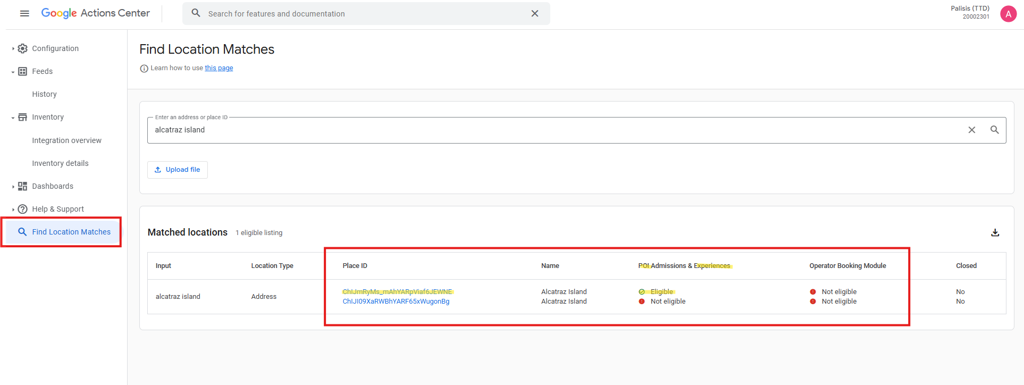Run search with the address field magnifier
Viewport: 1024px width, 385px height.
click(x=995, y=130)
